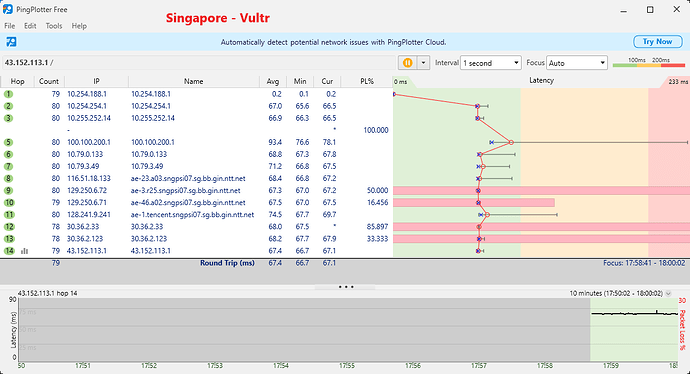The width and height of the screenshot is (690, 374).
Task: Select hop 9 green circle icon
Action: (x=8, y=191)
